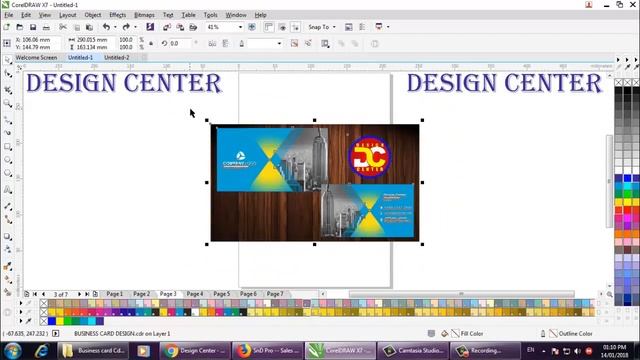This screenshot has width=640, height=360.
Task: Select the Polygon tool in toolbox
Action: 7,173
